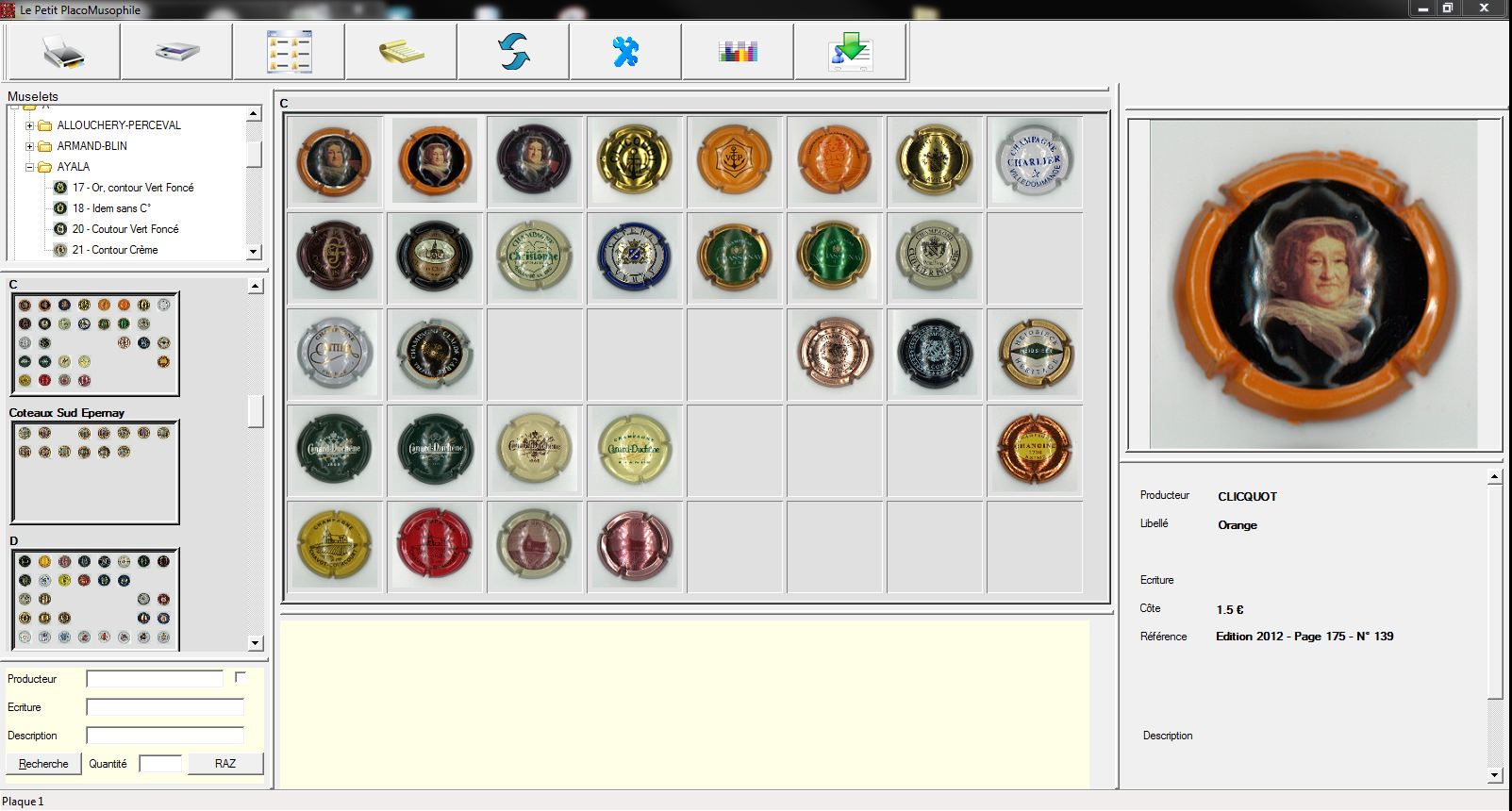The height and width of the screenshot is (811, 1512).
Task: Click the plaque list scroll up arrow
Action: pyautogui.click(x=255, y=286)
